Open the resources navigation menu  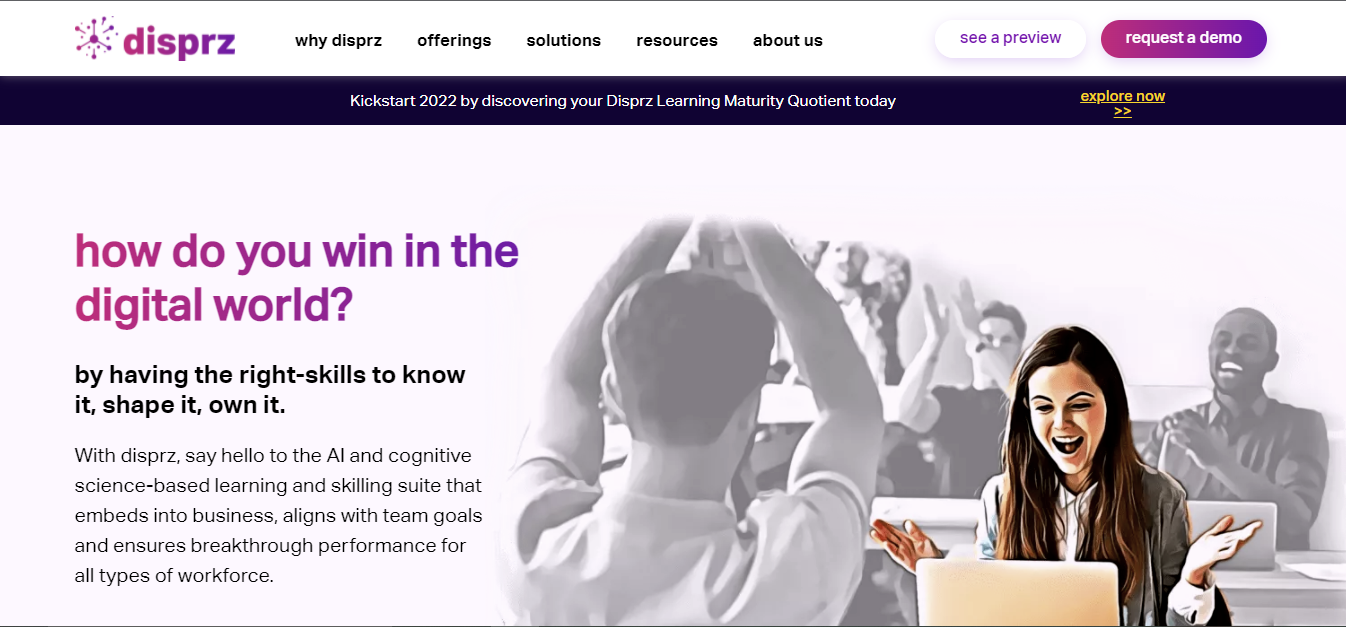[677, 40]
